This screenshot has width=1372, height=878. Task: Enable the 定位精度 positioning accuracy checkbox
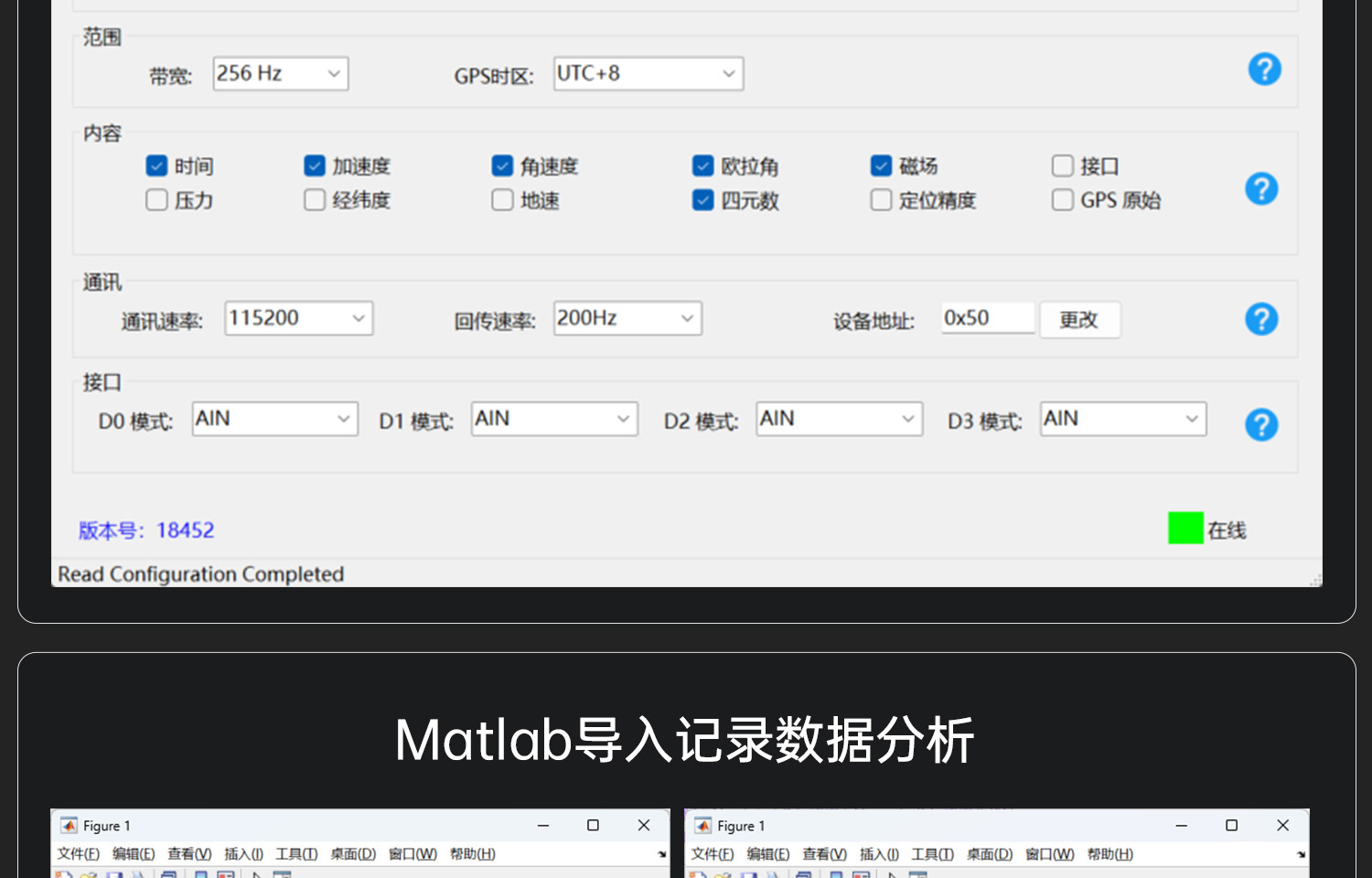point(881,199)
